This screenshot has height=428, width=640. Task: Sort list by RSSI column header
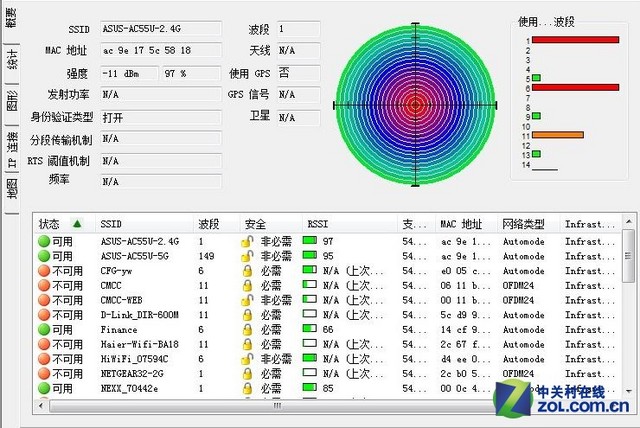(349, 224)
